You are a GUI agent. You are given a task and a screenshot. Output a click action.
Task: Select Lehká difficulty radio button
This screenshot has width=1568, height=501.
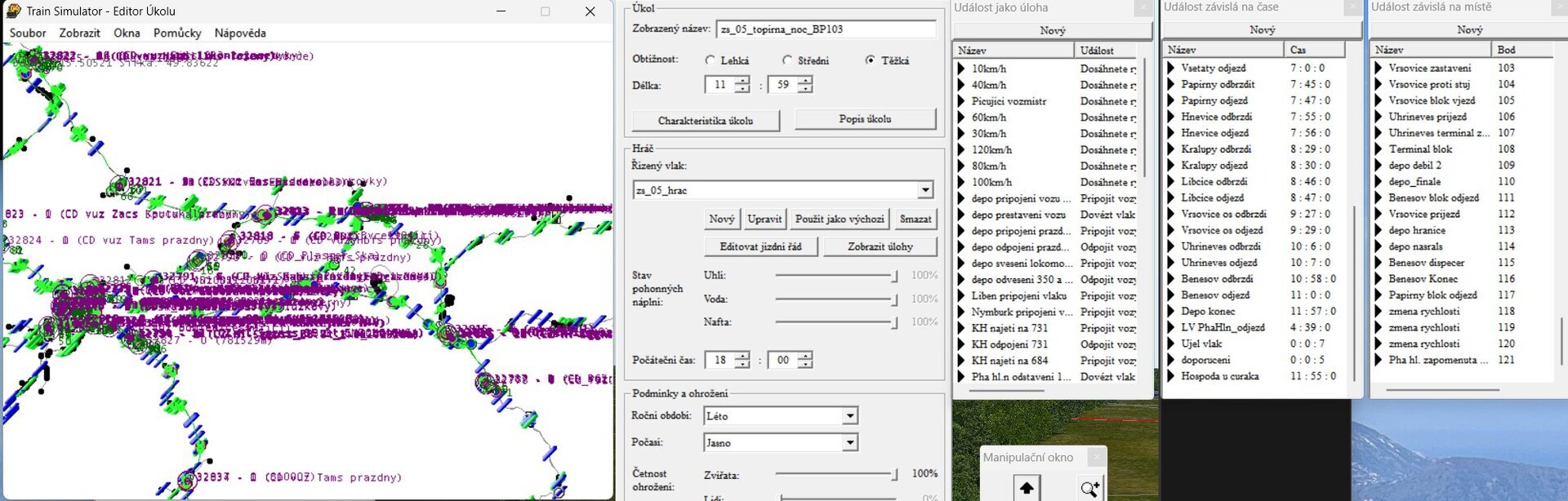point(710,60)
